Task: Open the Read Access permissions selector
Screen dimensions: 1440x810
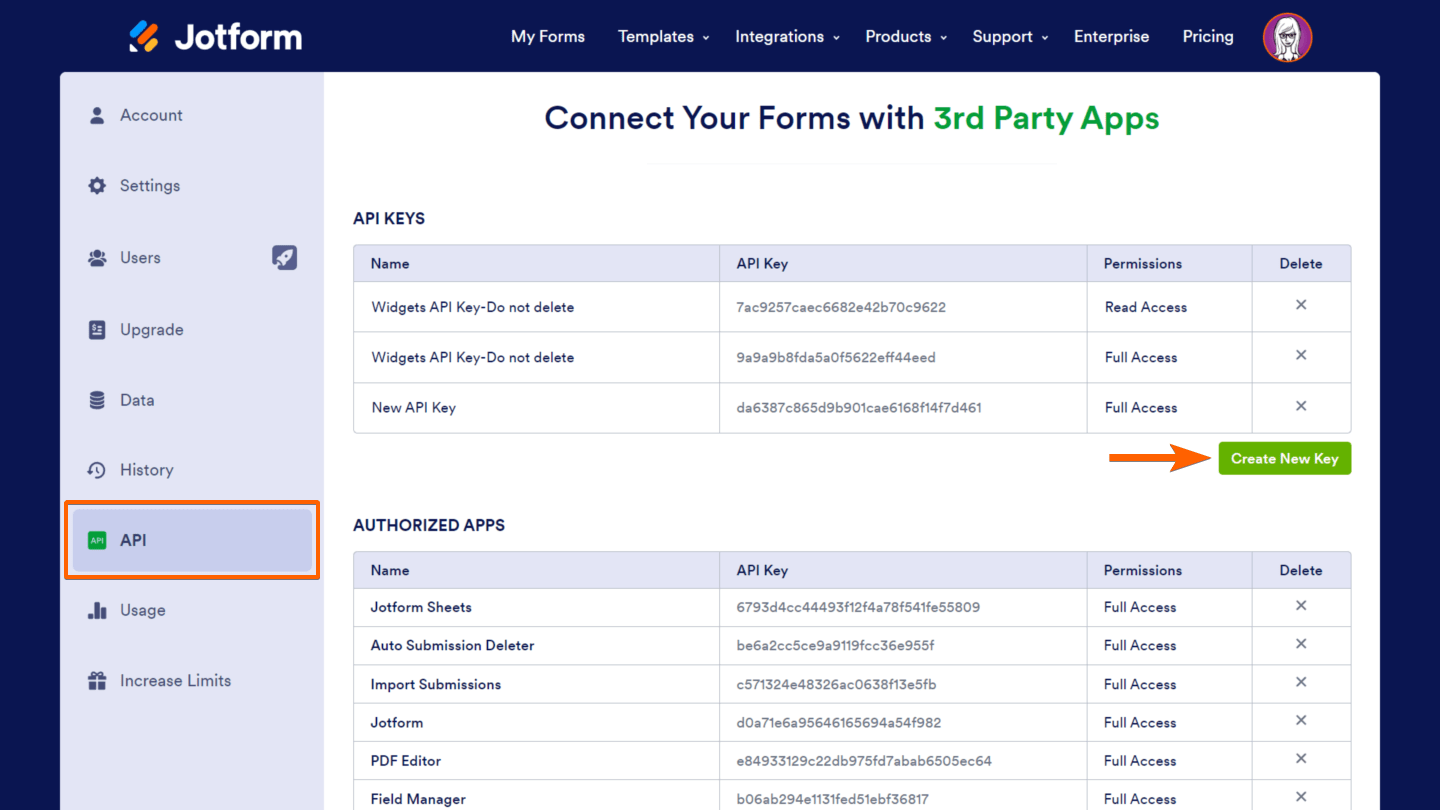Action: (x=1146, y=307)
